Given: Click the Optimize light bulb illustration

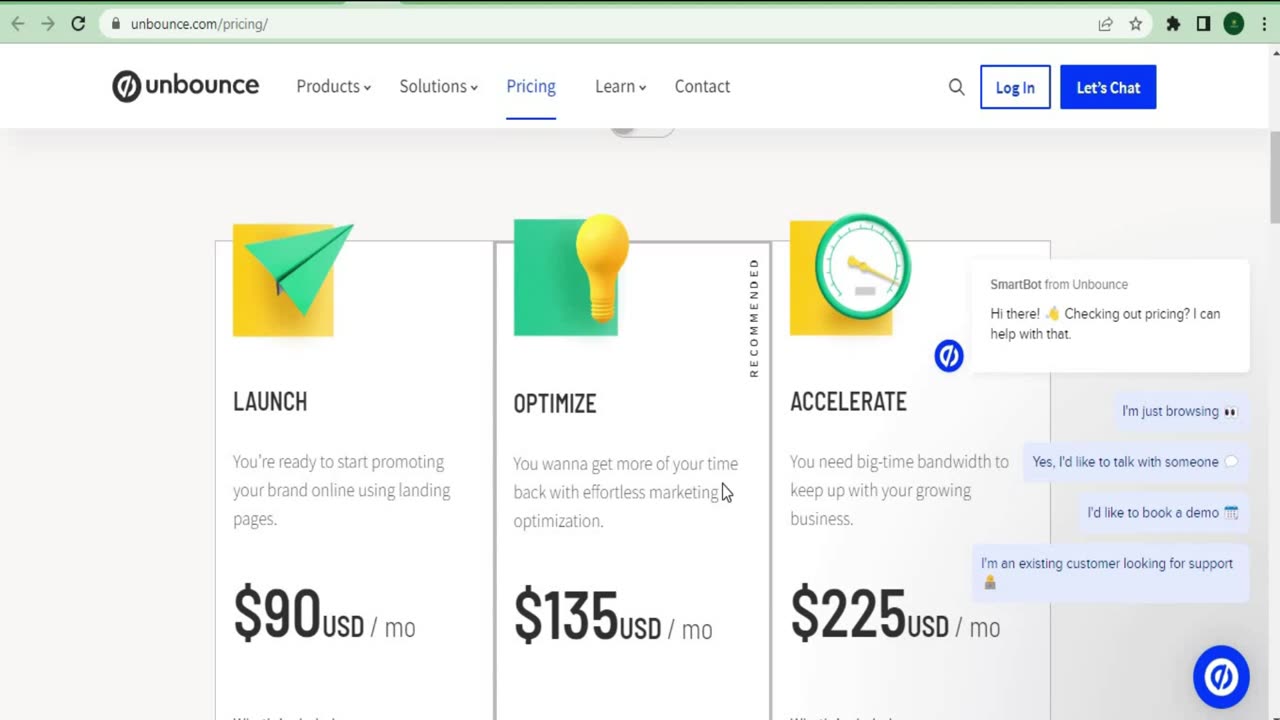Looking at the screenshot, I should click(x=572, y=275).
